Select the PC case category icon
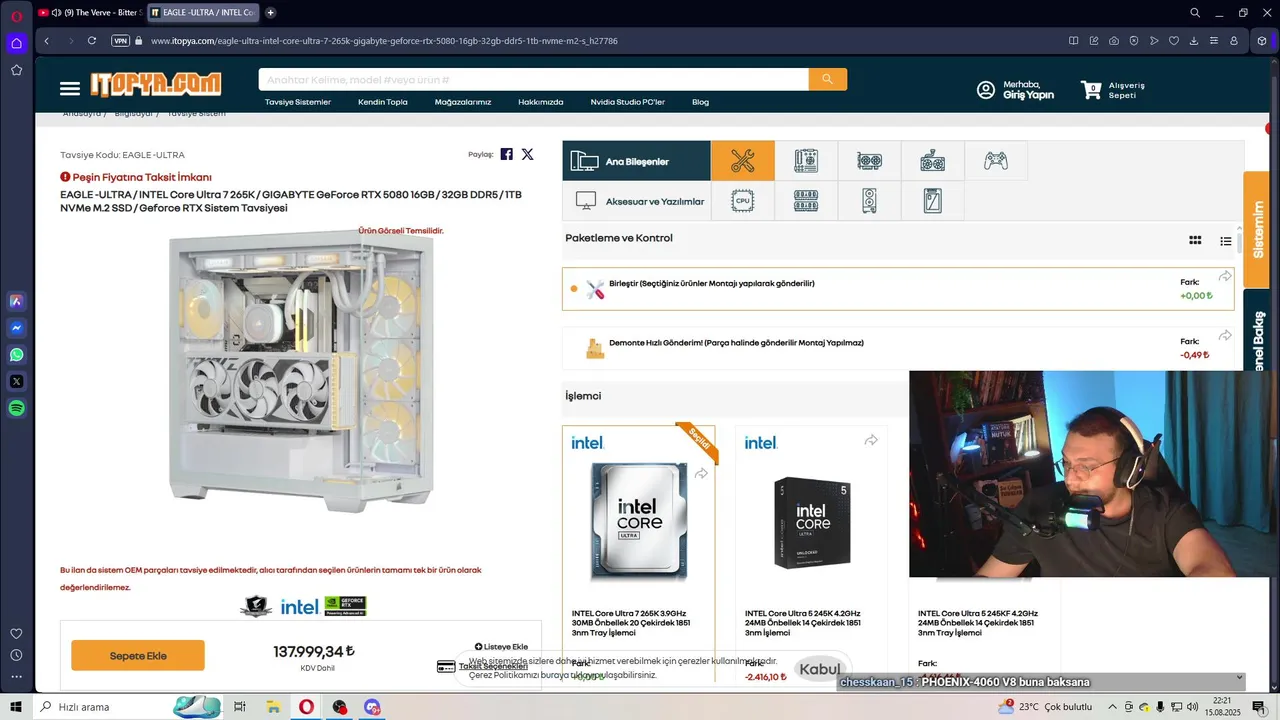The image size is (1280, 720). [869, 200]
